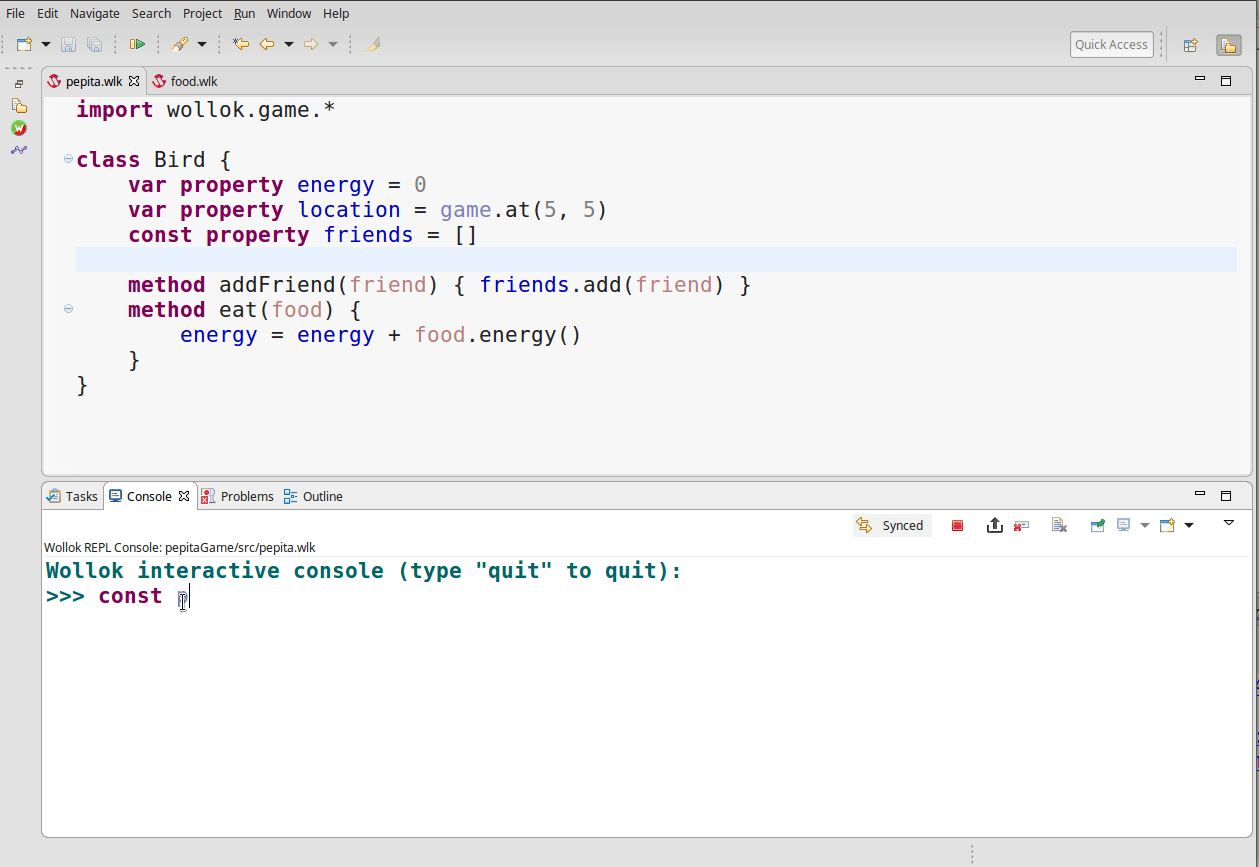
Task: Go to last edit location icon
Action: [x=241, y=44]
